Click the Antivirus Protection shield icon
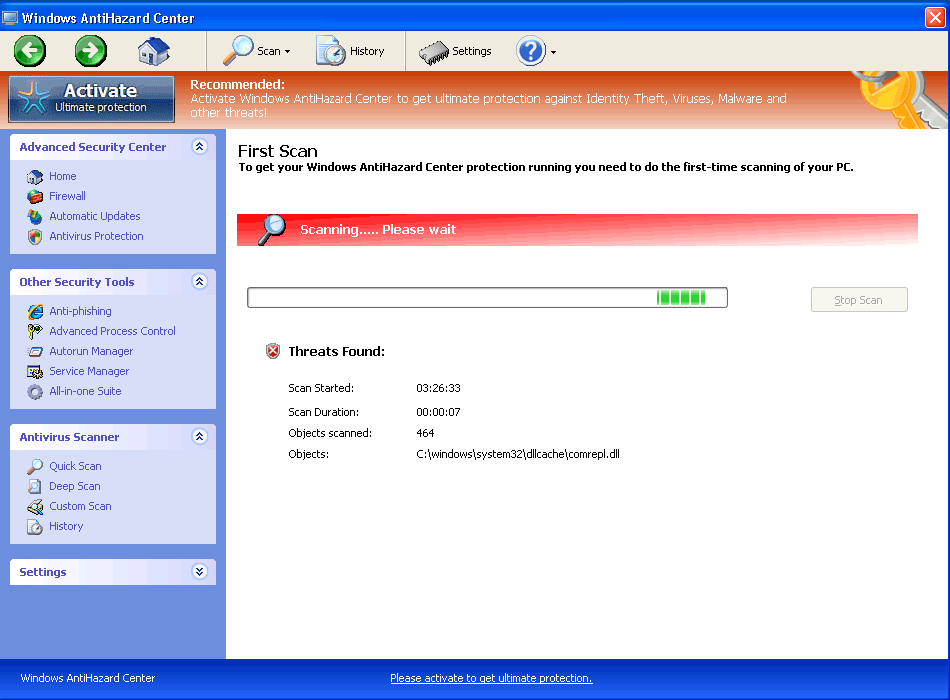Screen dimensions: 950x700 click(35, 237)
